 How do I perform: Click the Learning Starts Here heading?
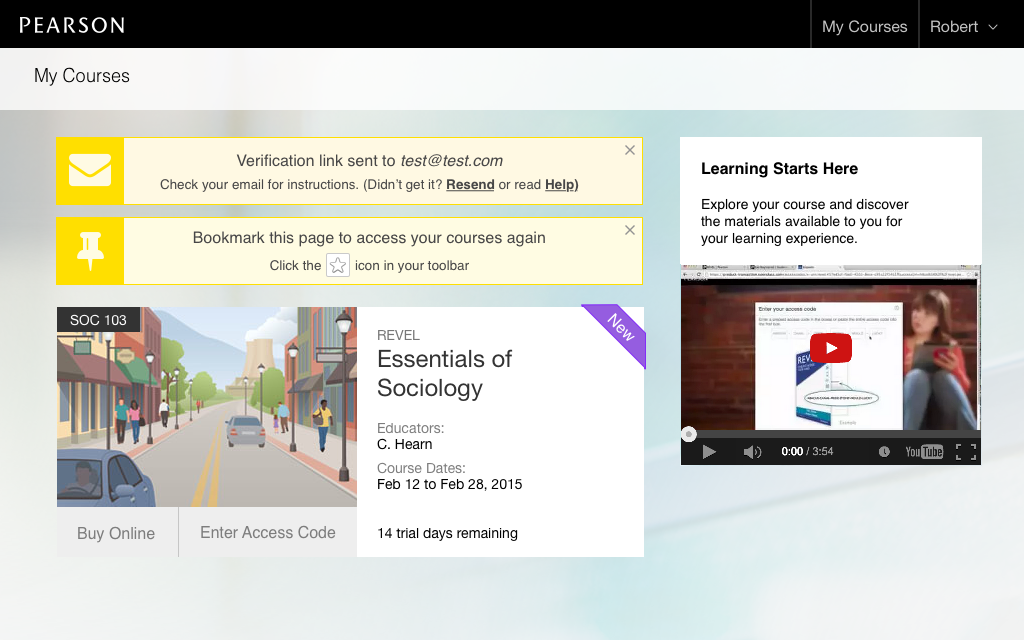point(779,168)
